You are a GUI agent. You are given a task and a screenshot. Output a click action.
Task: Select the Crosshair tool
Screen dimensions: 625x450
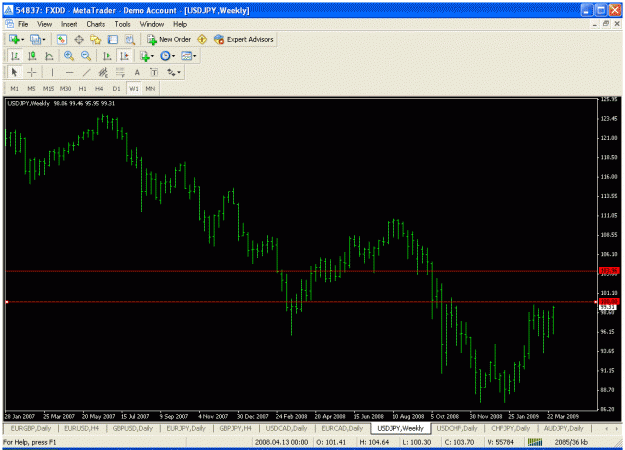pyautogui.click(x=32, y=72)
